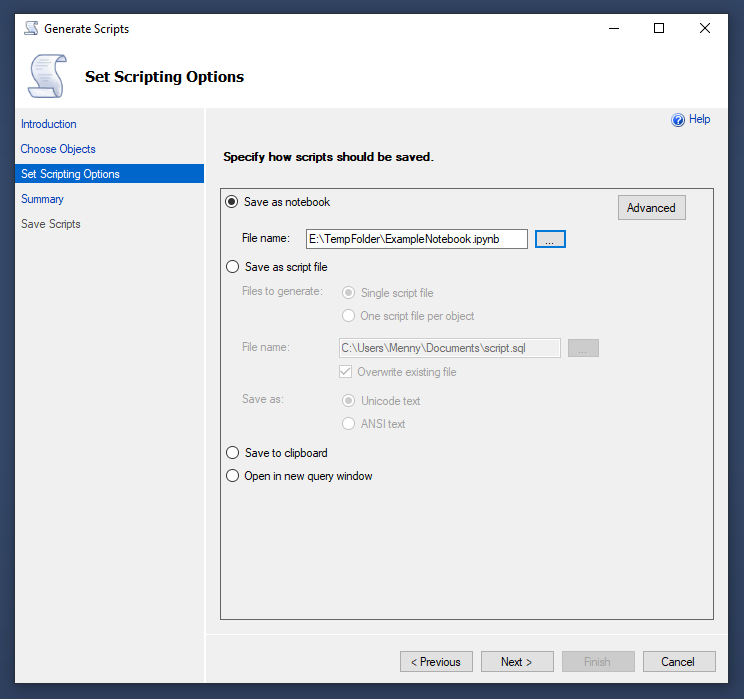Screen dimensions: 744x699
Task: Select Save to clipboard radio button
Action: (x=233, y=453)
